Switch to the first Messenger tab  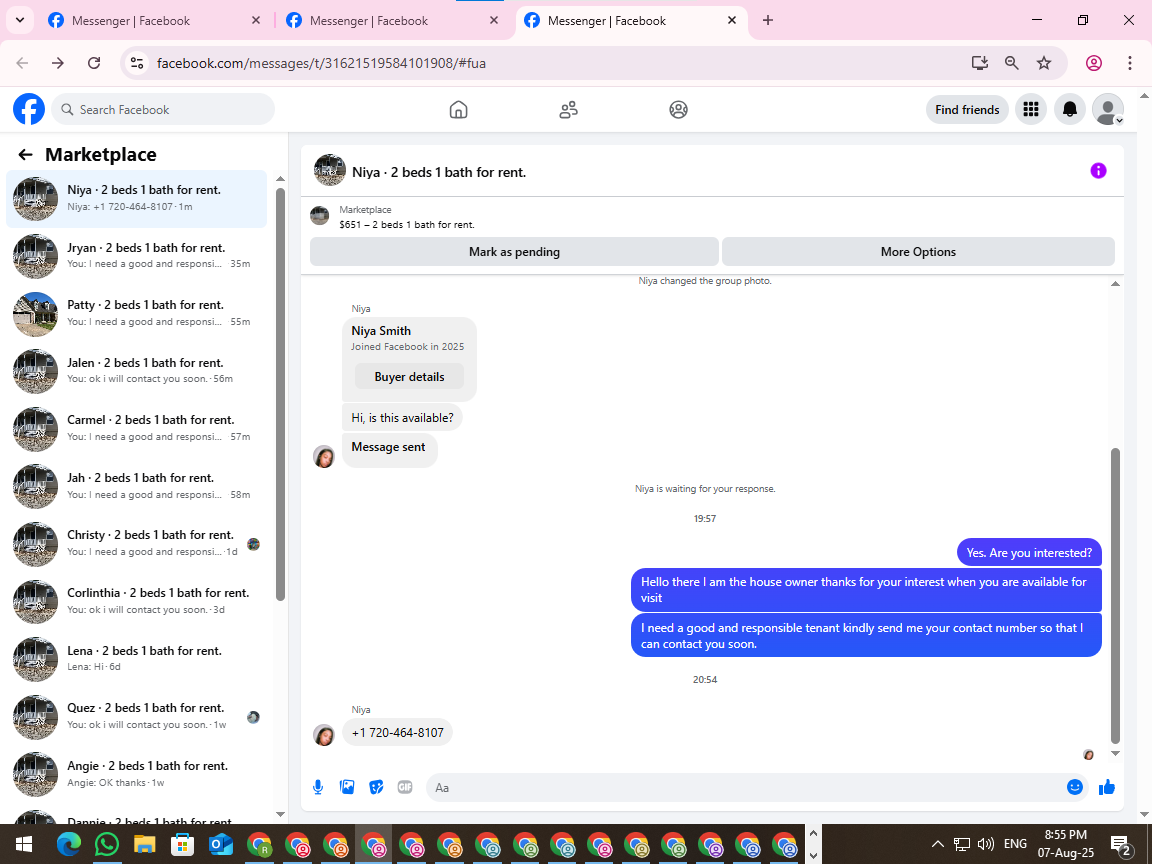pos(155,21)
